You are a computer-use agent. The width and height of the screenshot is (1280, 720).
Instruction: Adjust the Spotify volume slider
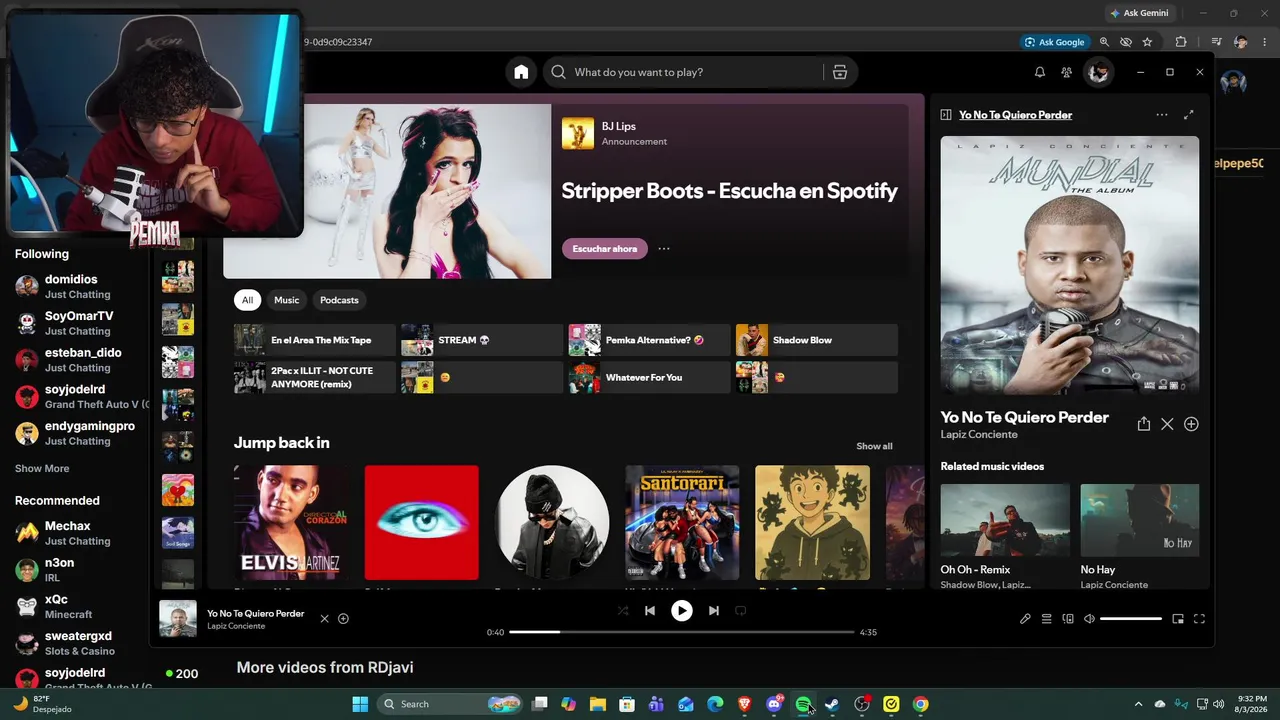(x=1131, y=619)
